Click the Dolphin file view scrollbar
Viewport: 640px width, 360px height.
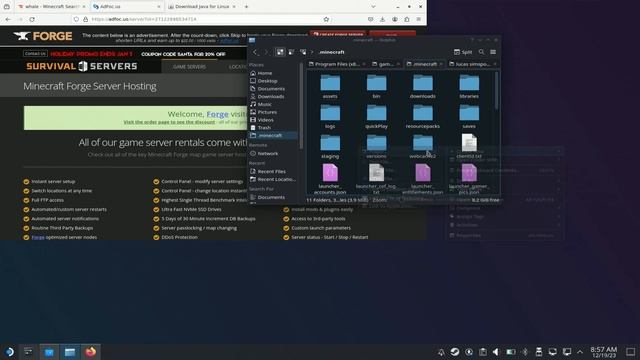pos(496,91)
